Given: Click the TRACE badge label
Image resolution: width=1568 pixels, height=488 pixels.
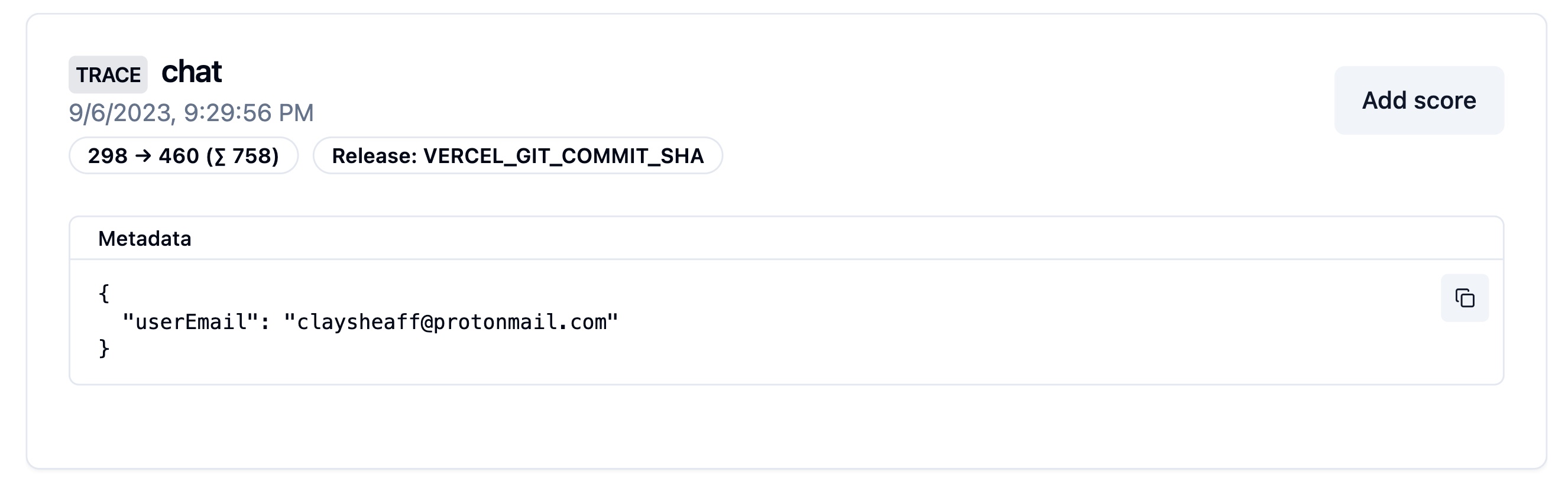Looking at the screenshot, I should tap(108, 75).
